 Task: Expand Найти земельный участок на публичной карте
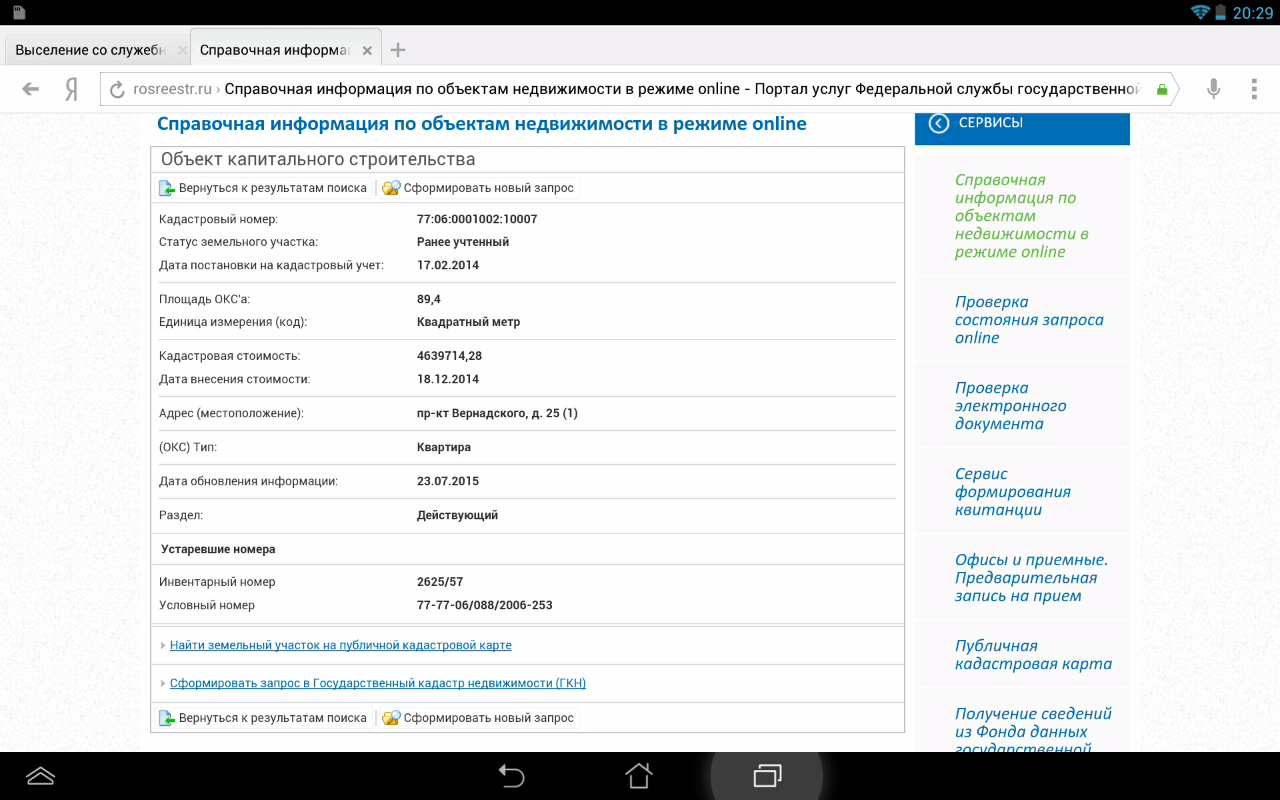coord(340,646)
